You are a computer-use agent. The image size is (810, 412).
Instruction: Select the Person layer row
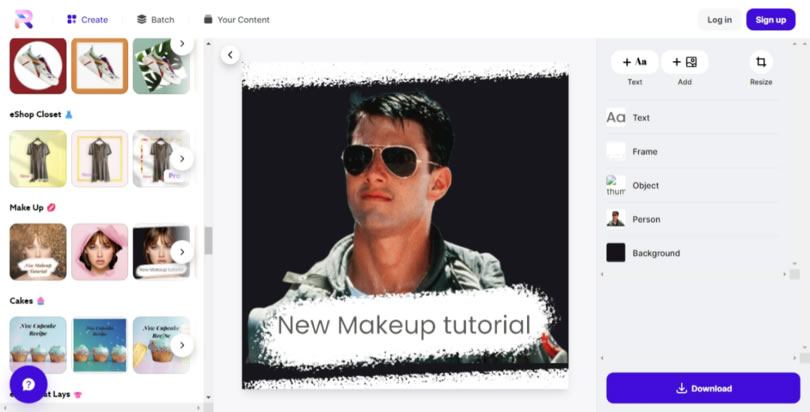point(692,219)
